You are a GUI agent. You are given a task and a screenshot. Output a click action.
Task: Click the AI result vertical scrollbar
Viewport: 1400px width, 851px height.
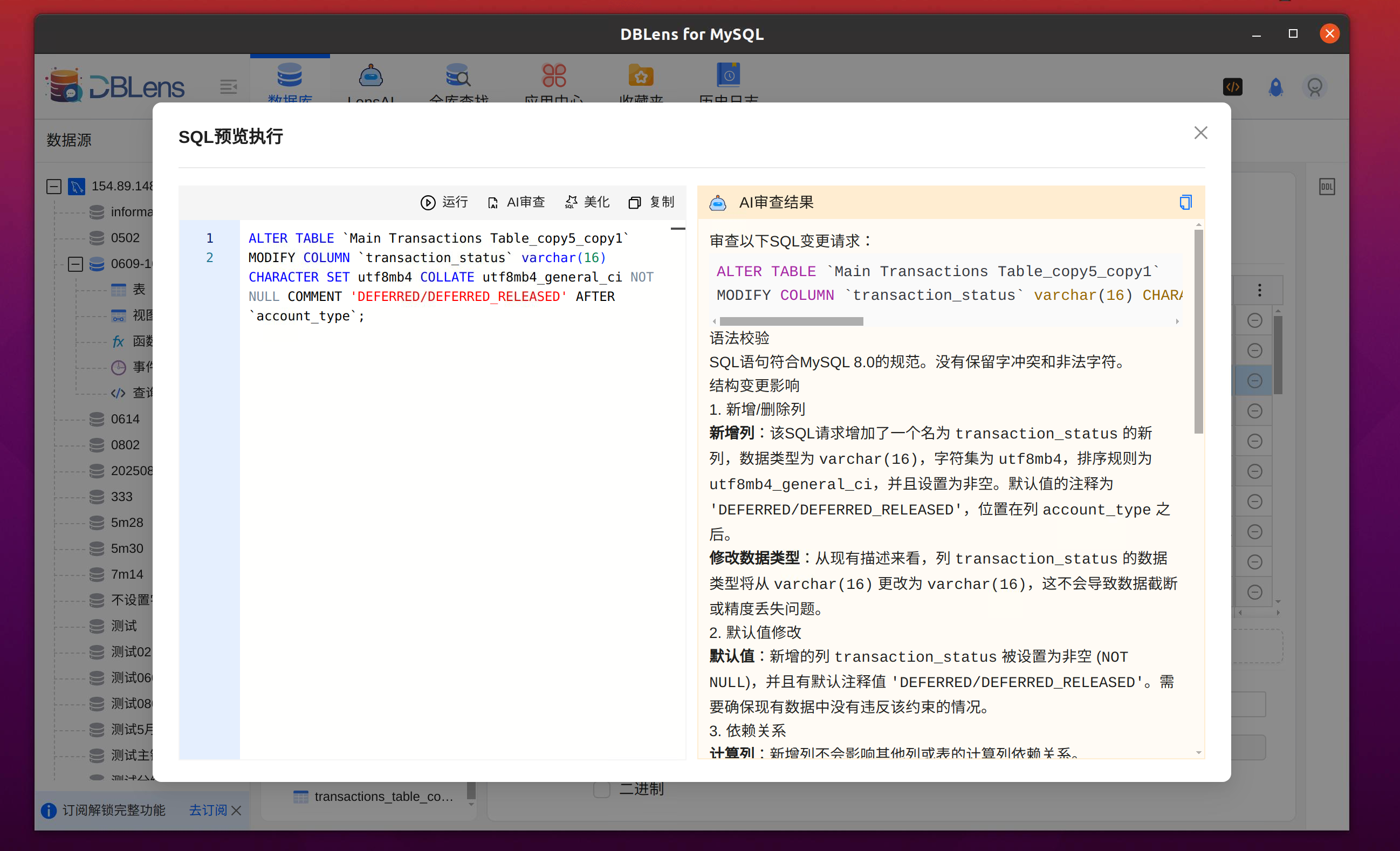[x=1199, y=332]
